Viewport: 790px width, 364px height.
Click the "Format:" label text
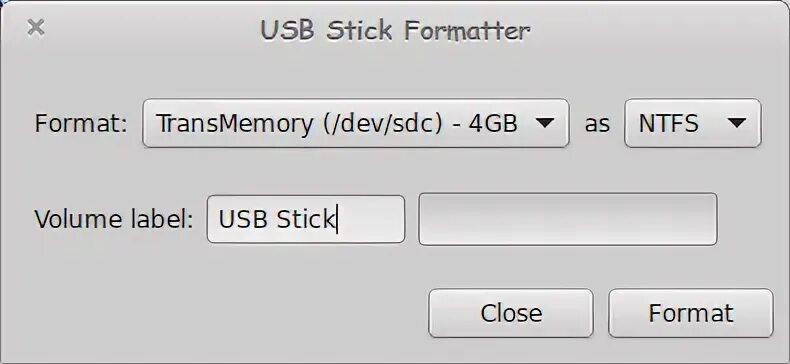pyautogui.click(x=81, y=124)
